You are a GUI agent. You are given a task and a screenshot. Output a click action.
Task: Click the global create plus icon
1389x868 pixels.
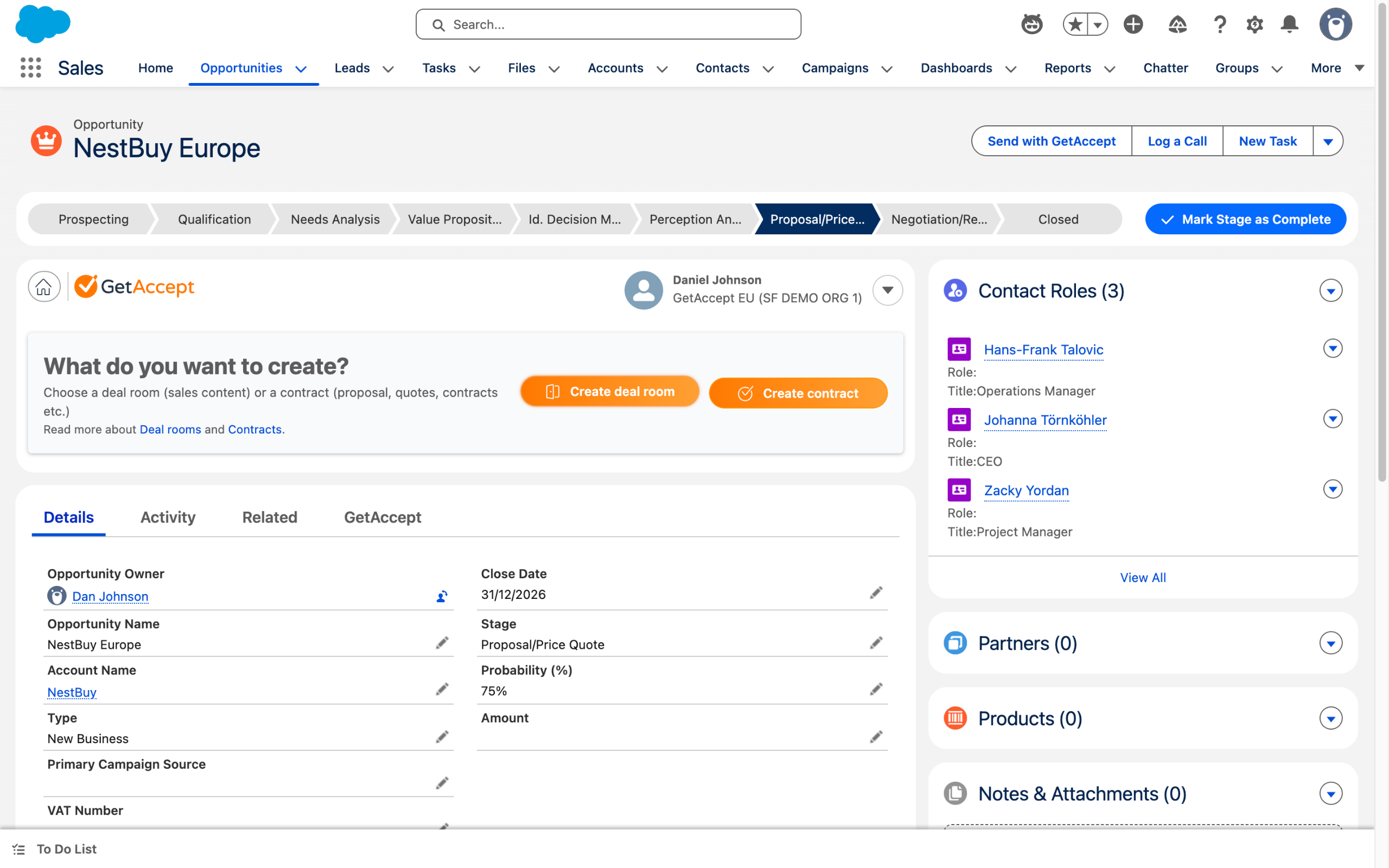[1133, 25]
